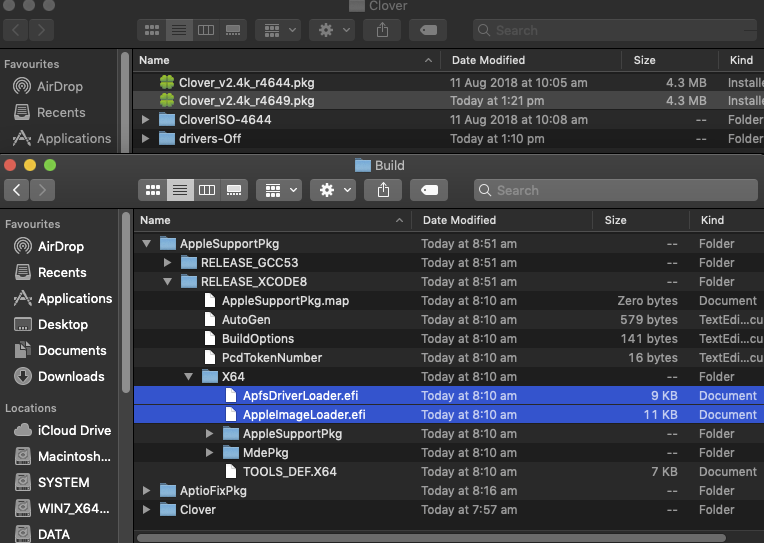This screenshot has height=543, width=764.
Task: Select ApfsDriverLoader.efi file
Action: 448,395
